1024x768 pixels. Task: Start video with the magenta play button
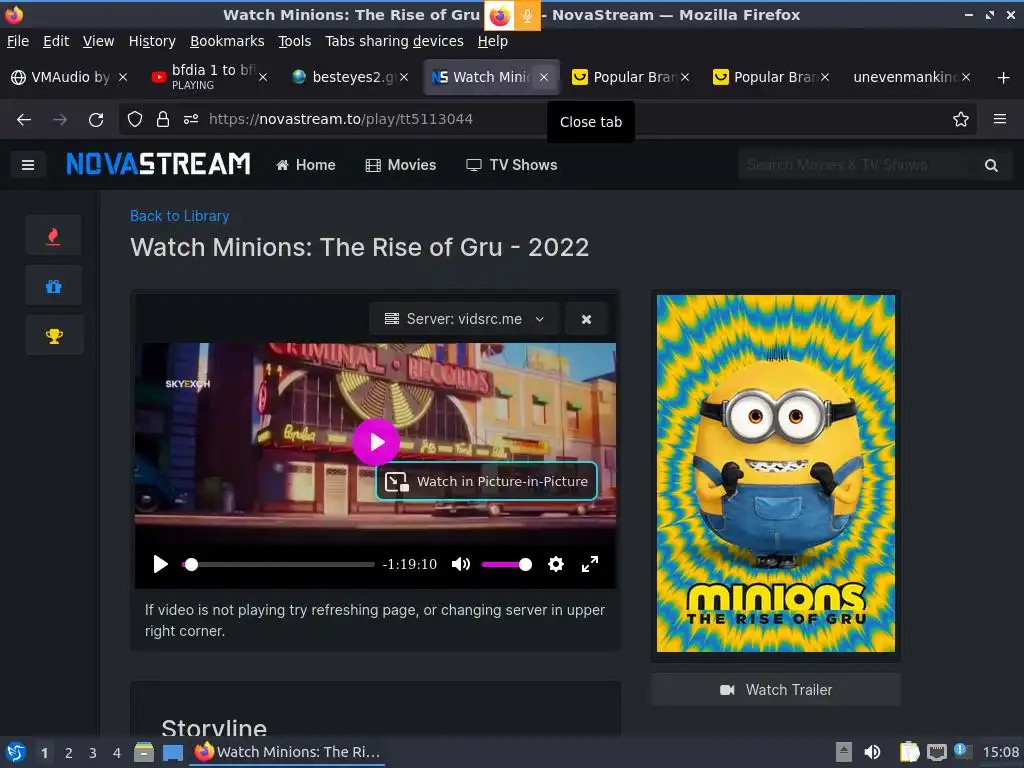(x=376, y=442)
